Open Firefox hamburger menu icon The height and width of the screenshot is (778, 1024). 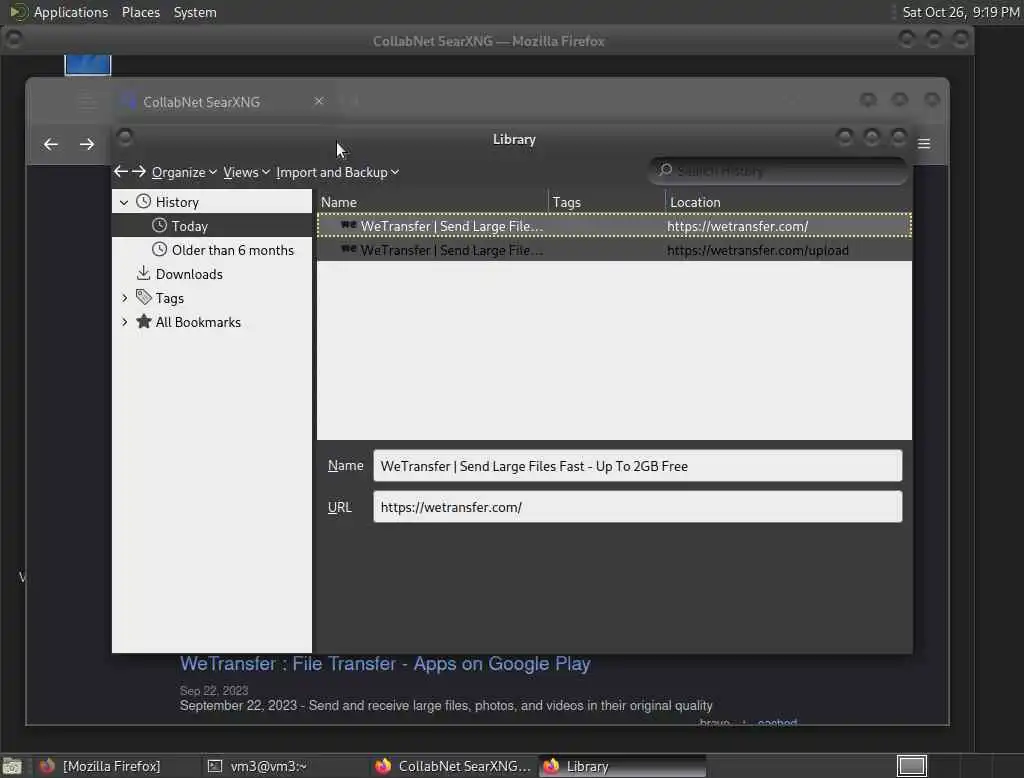pyautogui.click(x=923, y=144)
